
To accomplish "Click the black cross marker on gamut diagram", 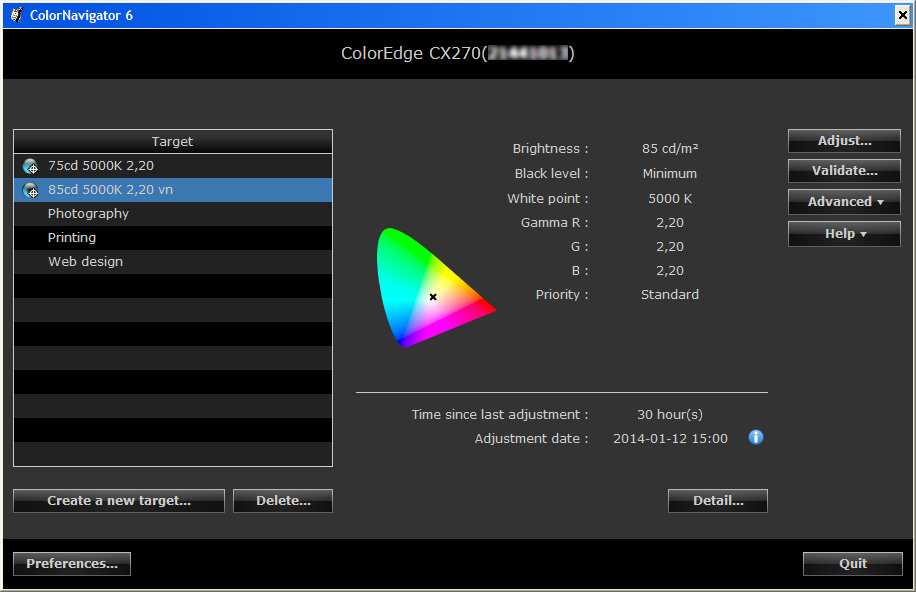I will click(x=433, y=297).
